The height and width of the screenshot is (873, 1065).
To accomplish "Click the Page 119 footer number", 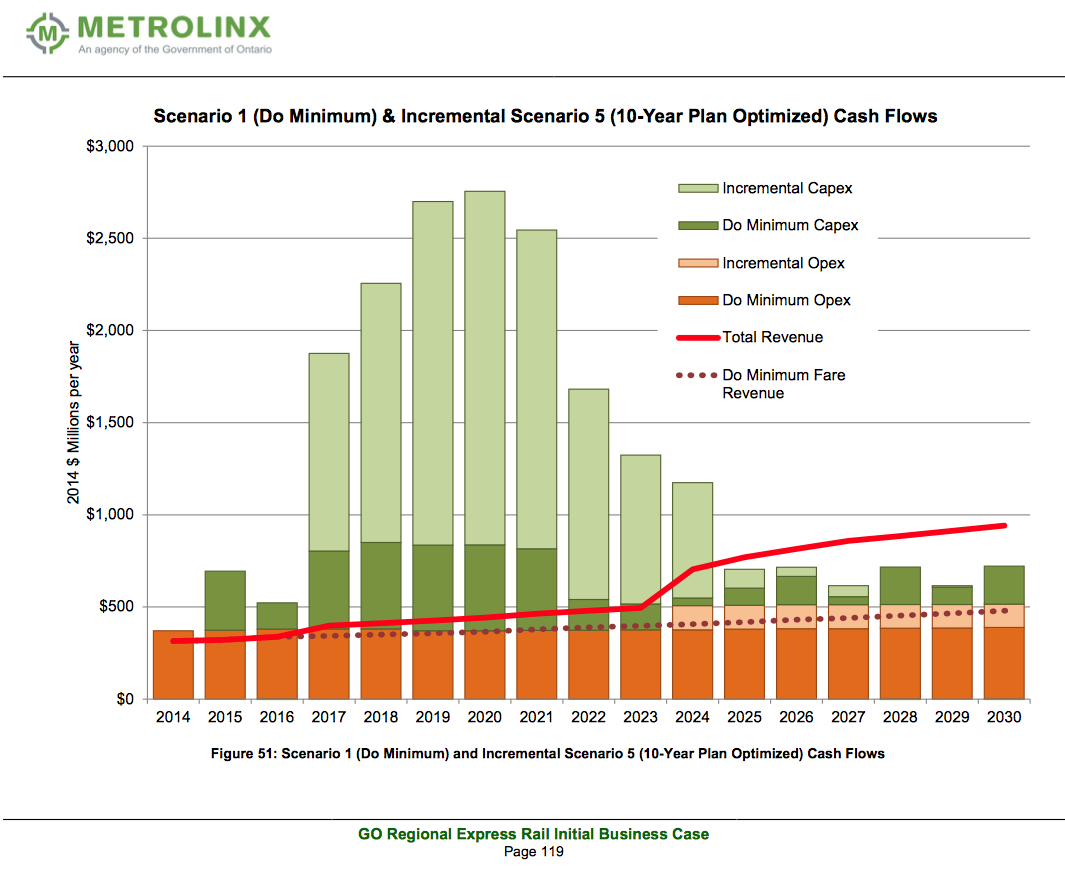I will (533, 852).
